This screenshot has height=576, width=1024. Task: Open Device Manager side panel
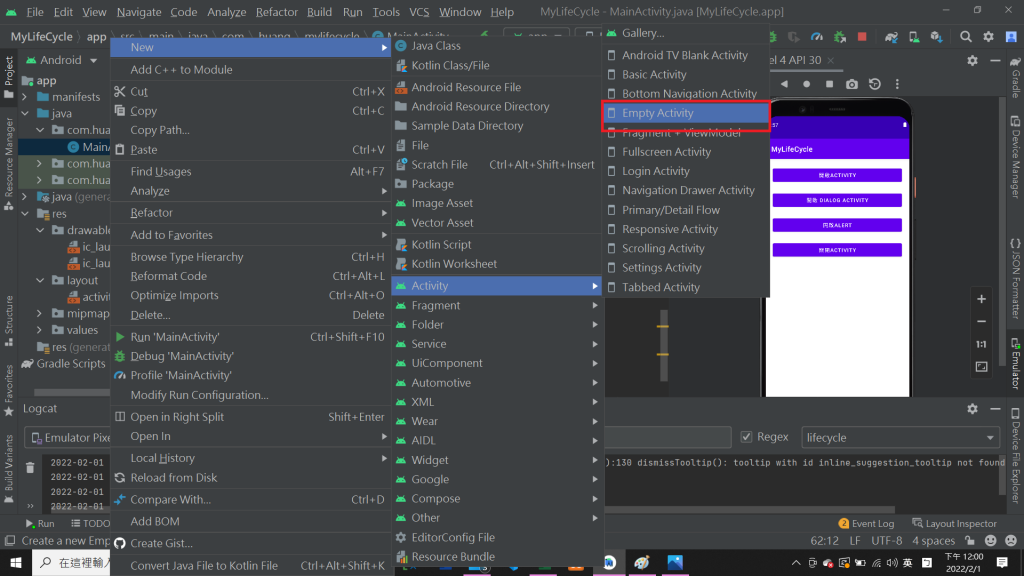click(x=1016, y=157)
